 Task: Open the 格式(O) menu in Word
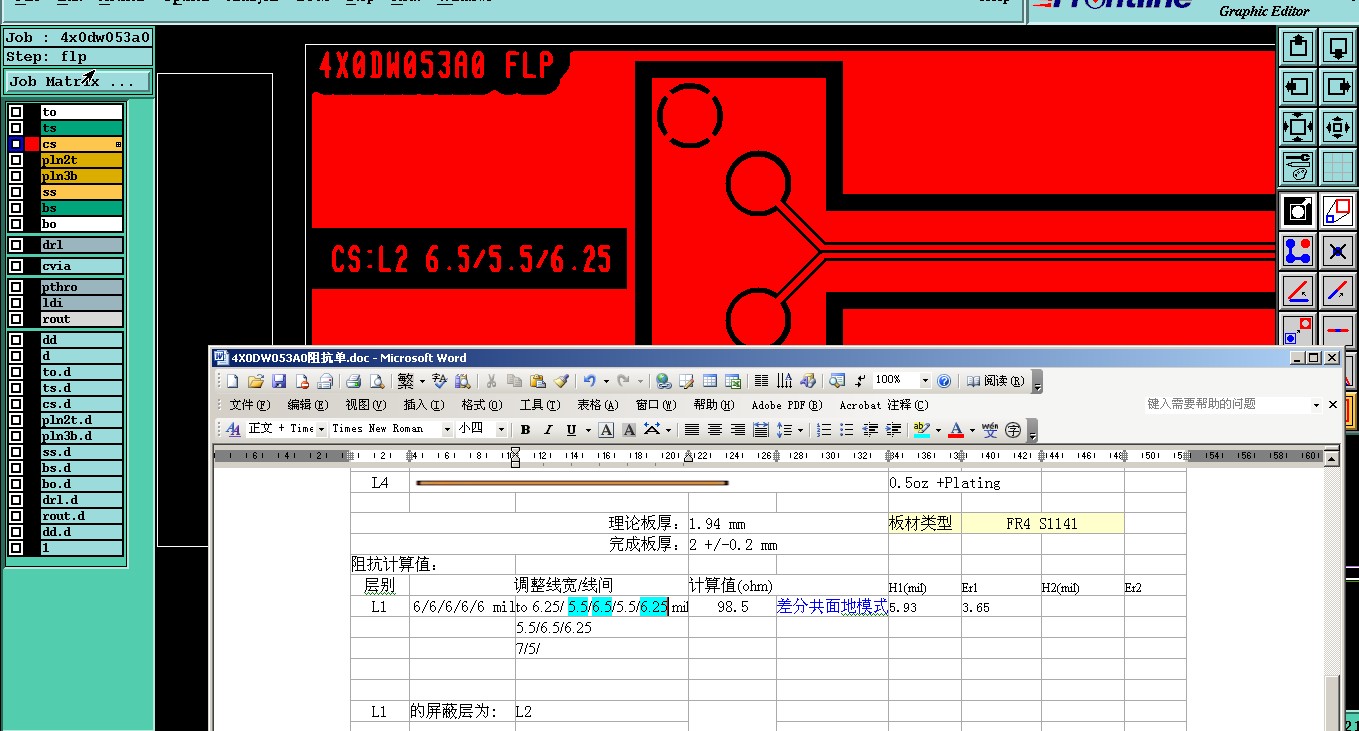[x=482, y=405]
